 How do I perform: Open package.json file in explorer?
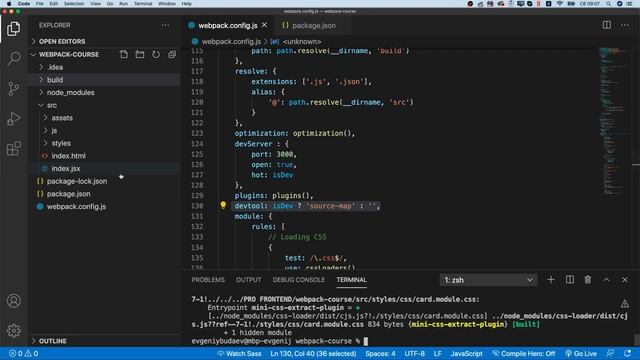(x=68, y=193)
